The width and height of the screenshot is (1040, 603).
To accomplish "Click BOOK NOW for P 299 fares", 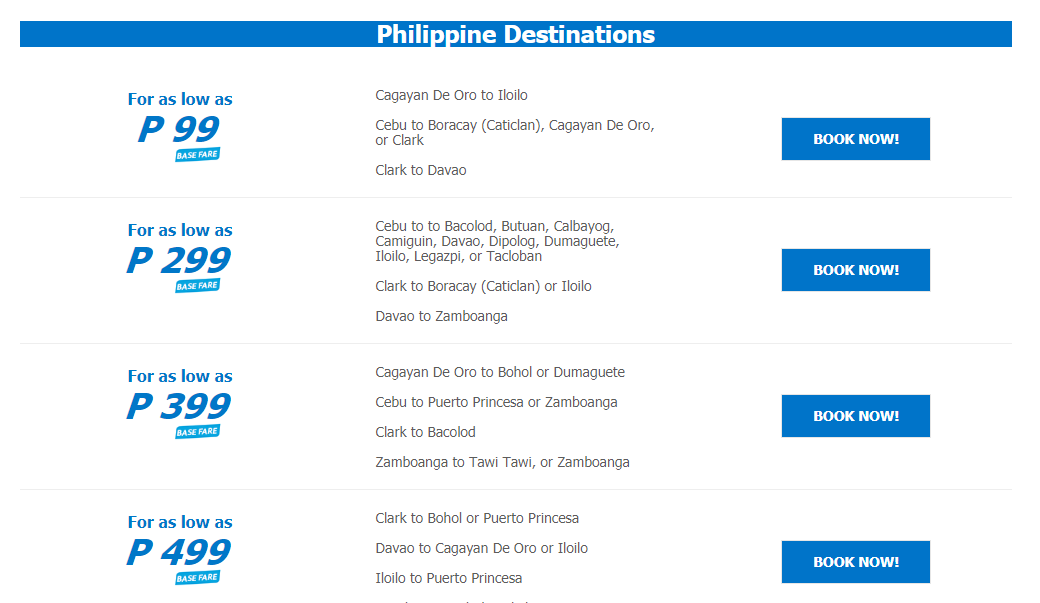I will (856, 270).
